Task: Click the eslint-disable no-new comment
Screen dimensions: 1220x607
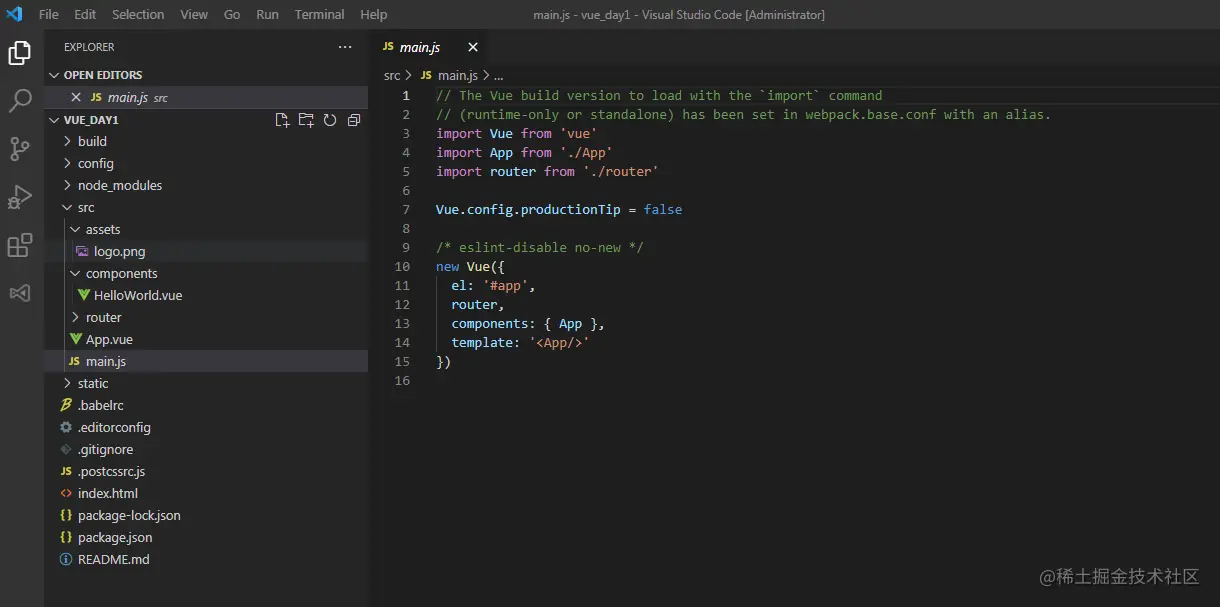Action: click(540, 247)
